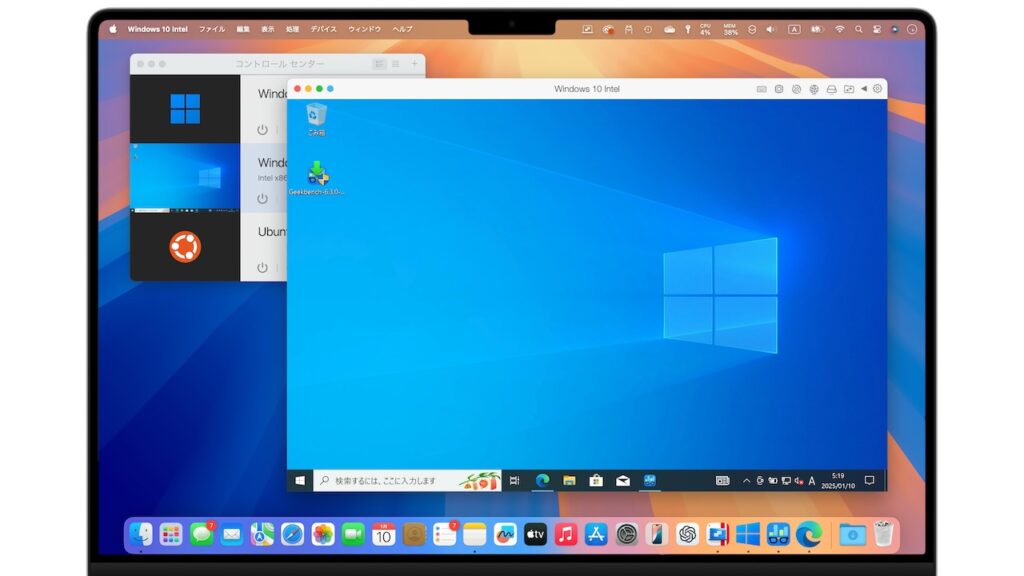Open Finder from the Dock
Image resolution: width=1024 pixels, height=576 pixels.
pos(140,535)
